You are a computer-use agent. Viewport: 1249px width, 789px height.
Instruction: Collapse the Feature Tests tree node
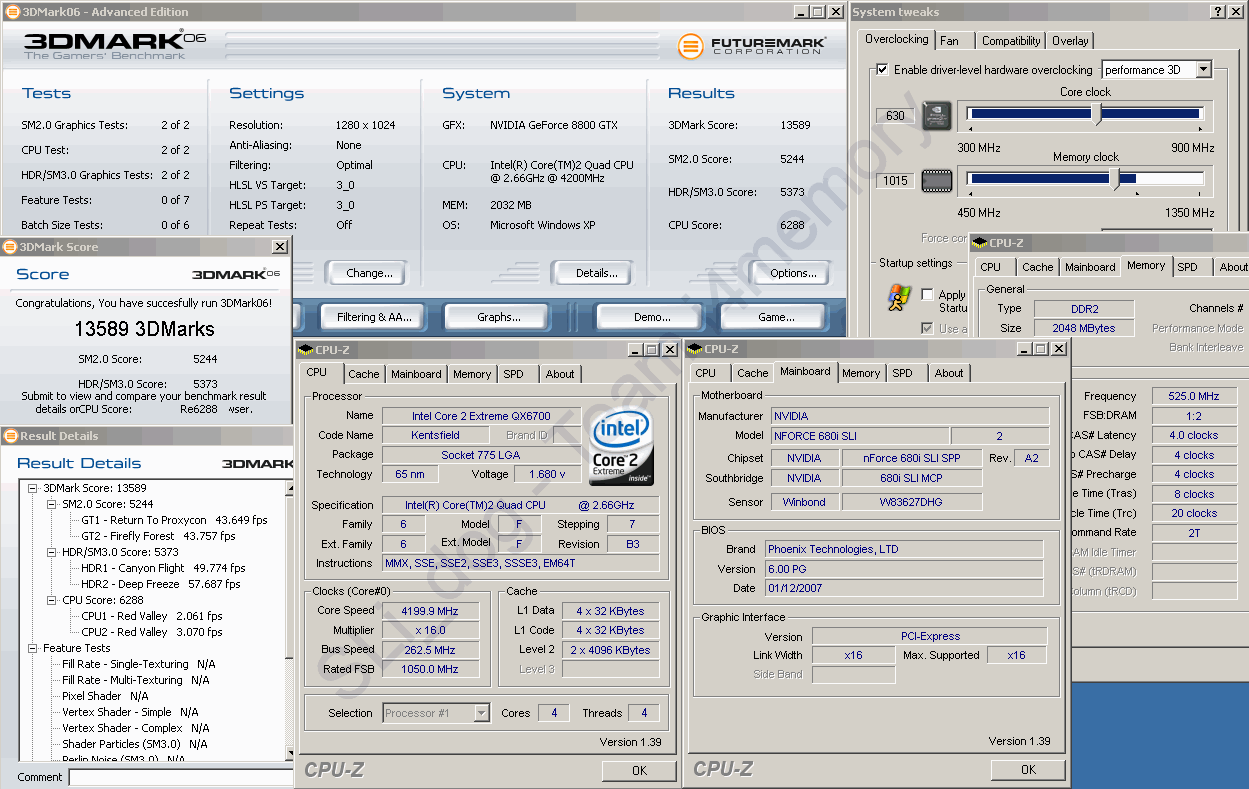coord(33,648)
